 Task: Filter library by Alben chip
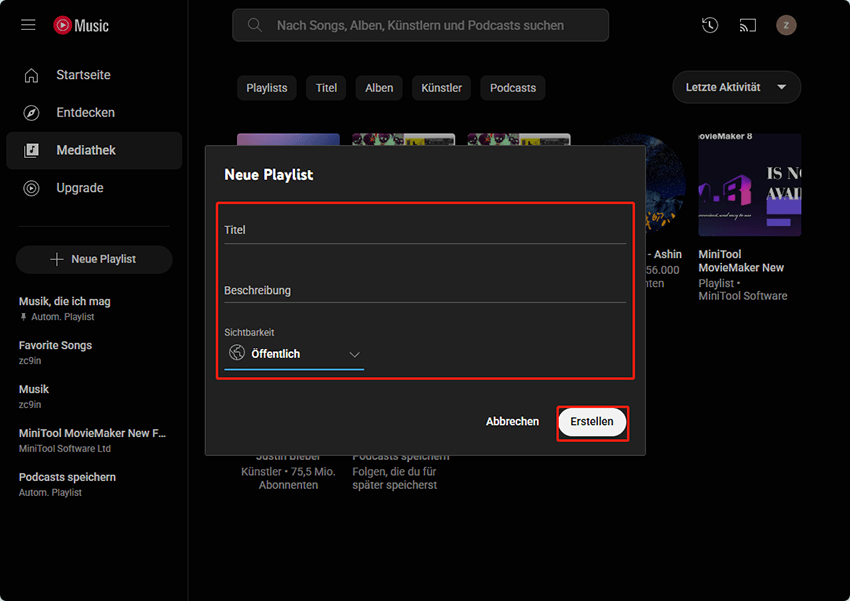[379, 88]
